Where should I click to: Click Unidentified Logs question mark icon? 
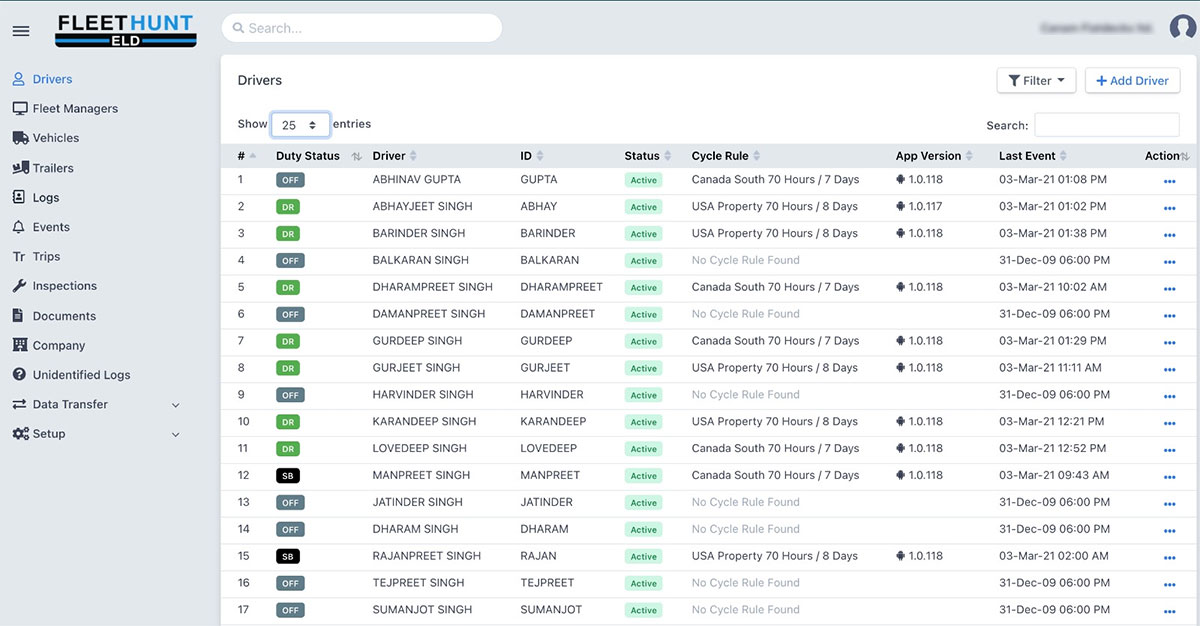19,375
